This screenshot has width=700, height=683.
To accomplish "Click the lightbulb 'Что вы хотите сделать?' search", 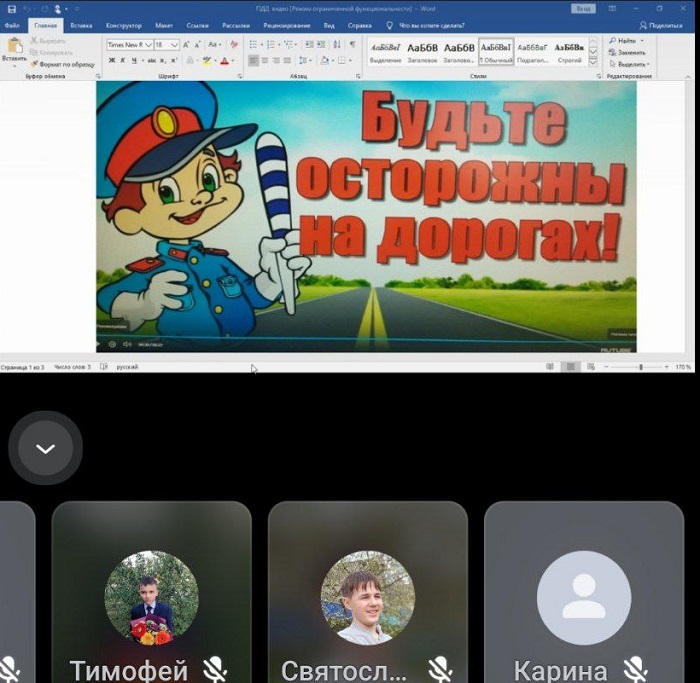I will click(x=426, y=25).
